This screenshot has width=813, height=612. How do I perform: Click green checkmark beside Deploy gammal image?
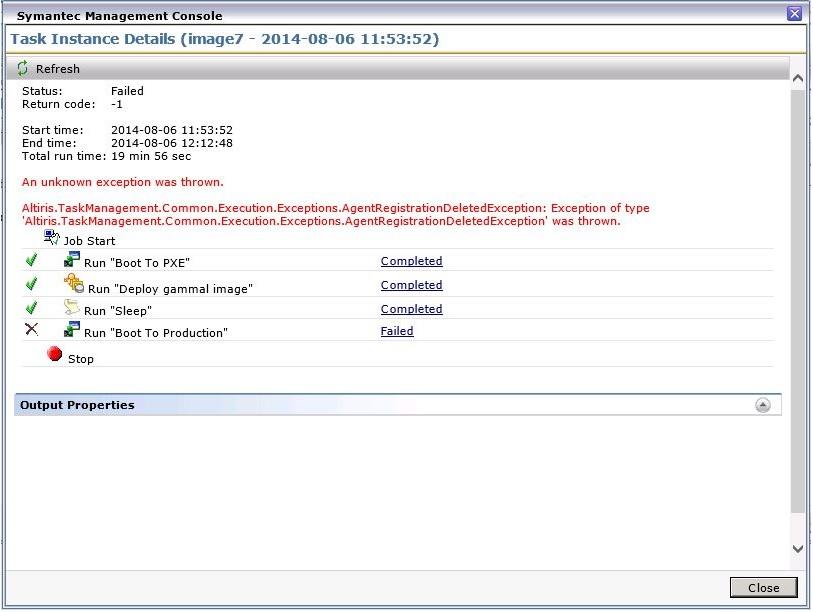coord(32,283)
